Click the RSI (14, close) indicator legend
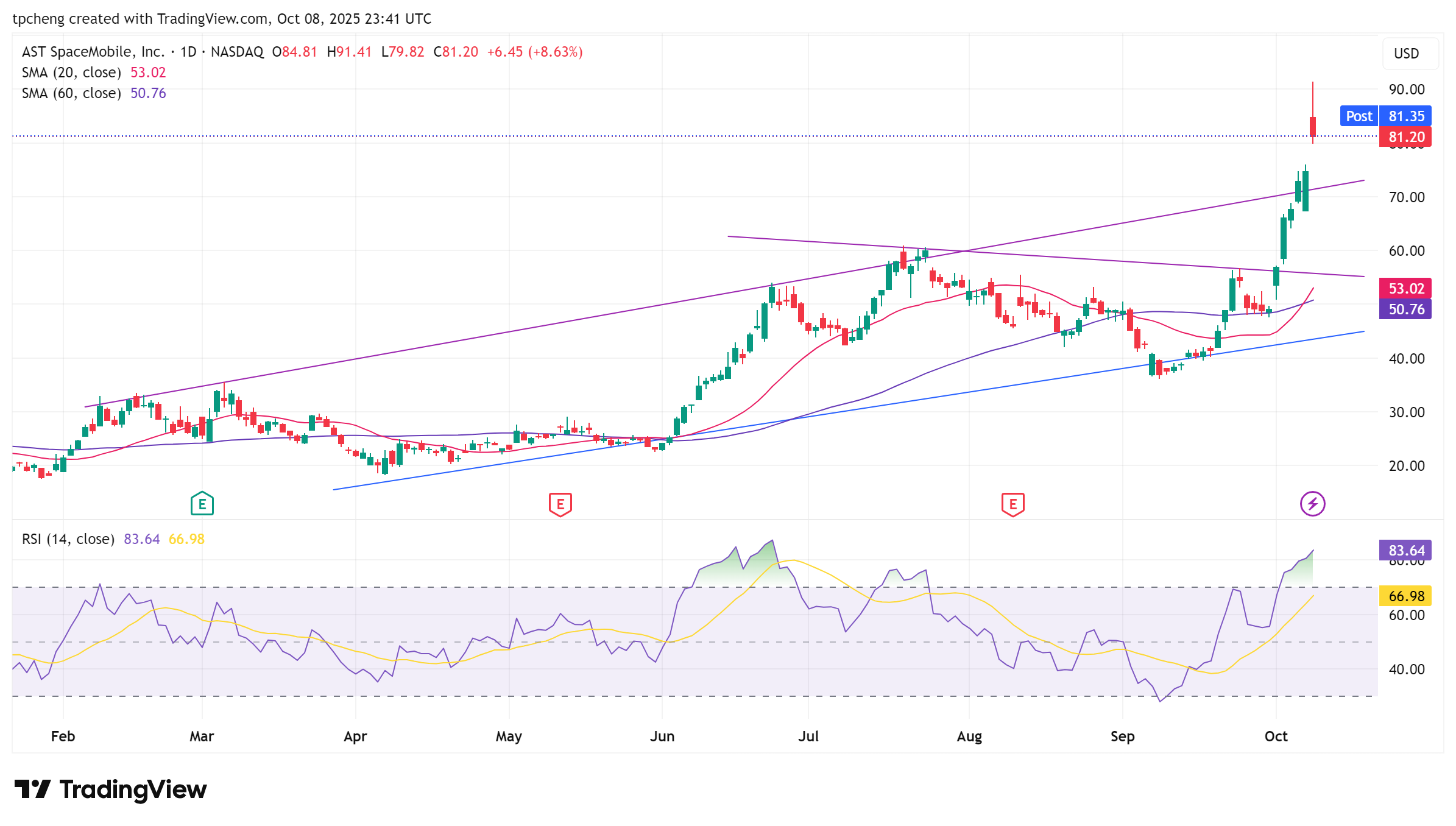 [68, 539]
